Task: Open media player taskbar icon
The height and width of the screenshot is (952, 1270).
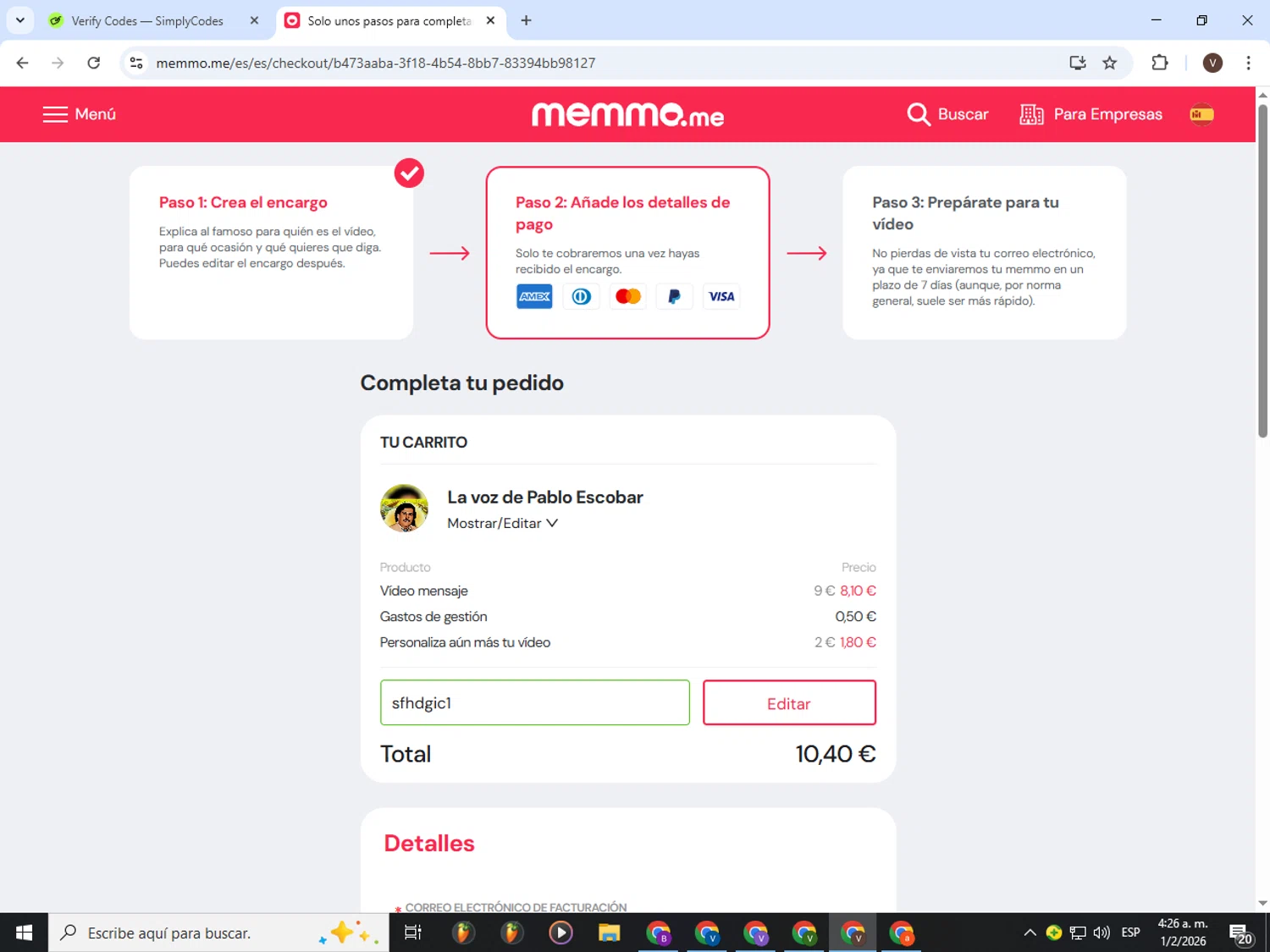Action: coord(560,933)
